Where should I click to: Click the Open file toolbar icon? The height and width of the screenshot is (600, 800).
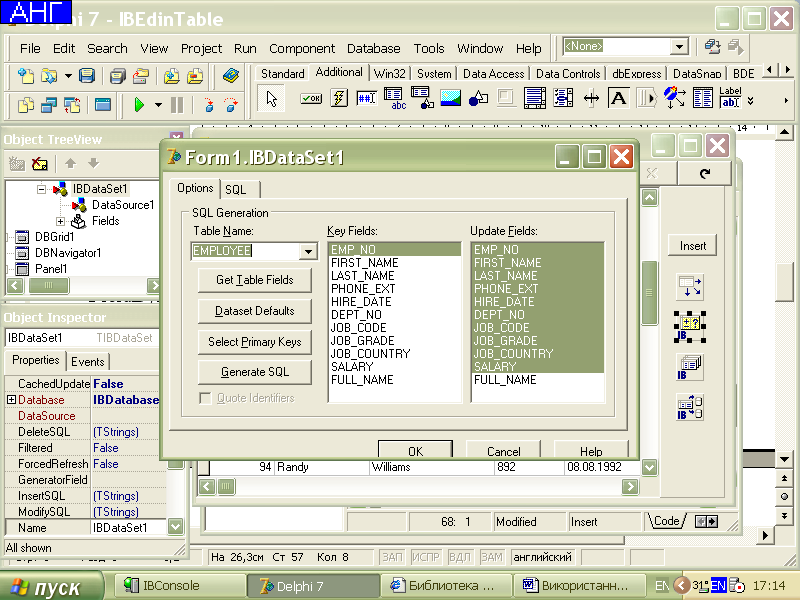[49, 76]
